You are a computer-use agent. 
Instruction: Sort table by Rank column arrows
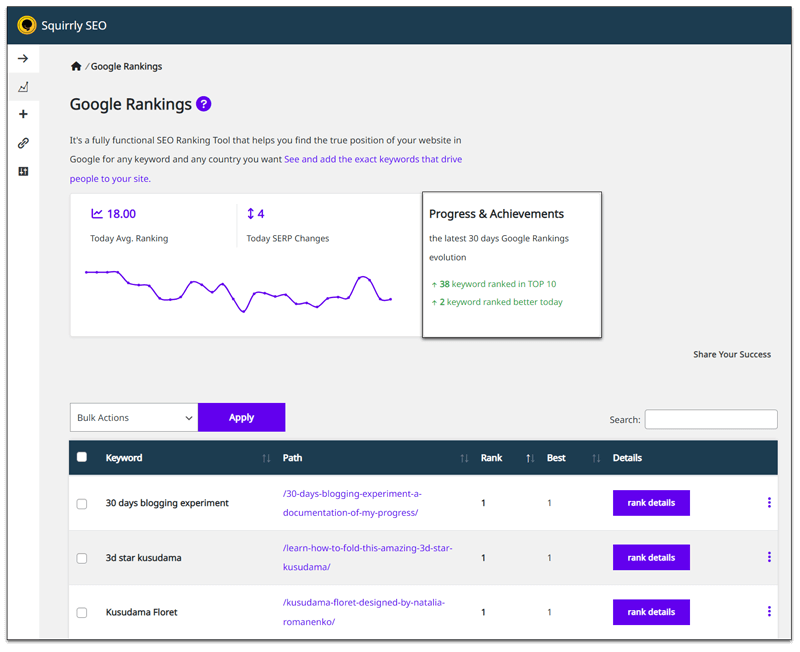(x=530, y=458)
